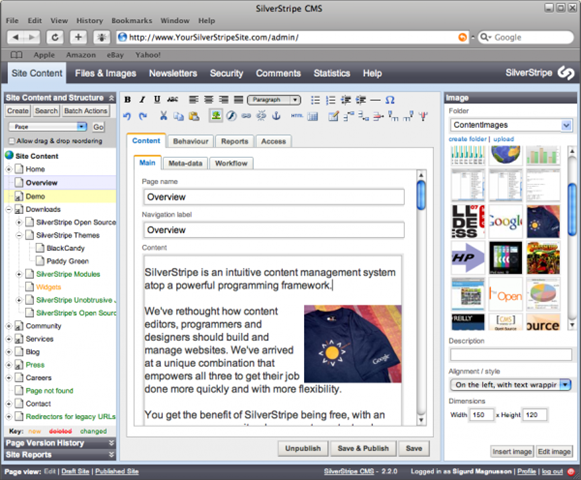Insert an anchor
581x480 pixels.
276,116
